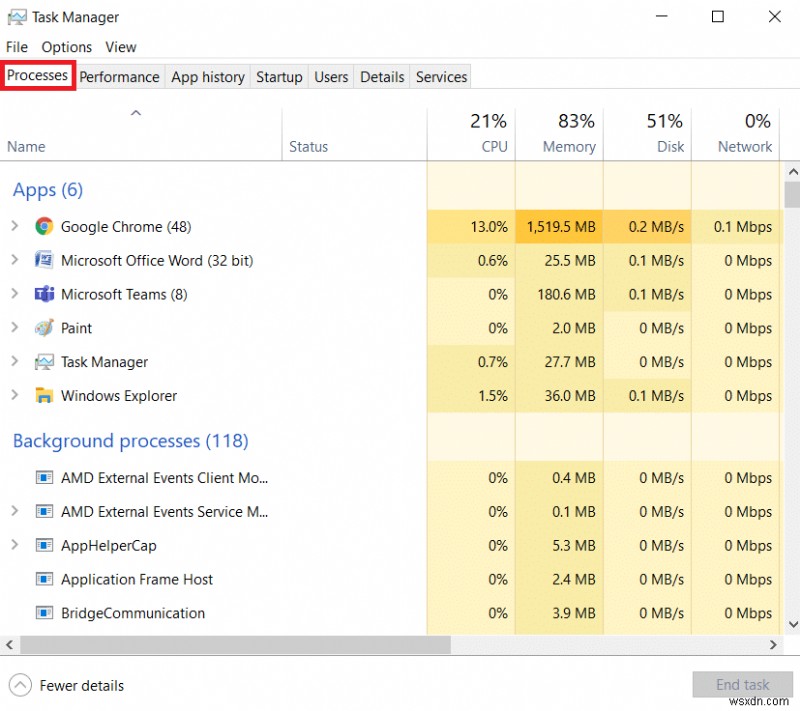Click the Task Manager icon in the process list

pos(44,362)
